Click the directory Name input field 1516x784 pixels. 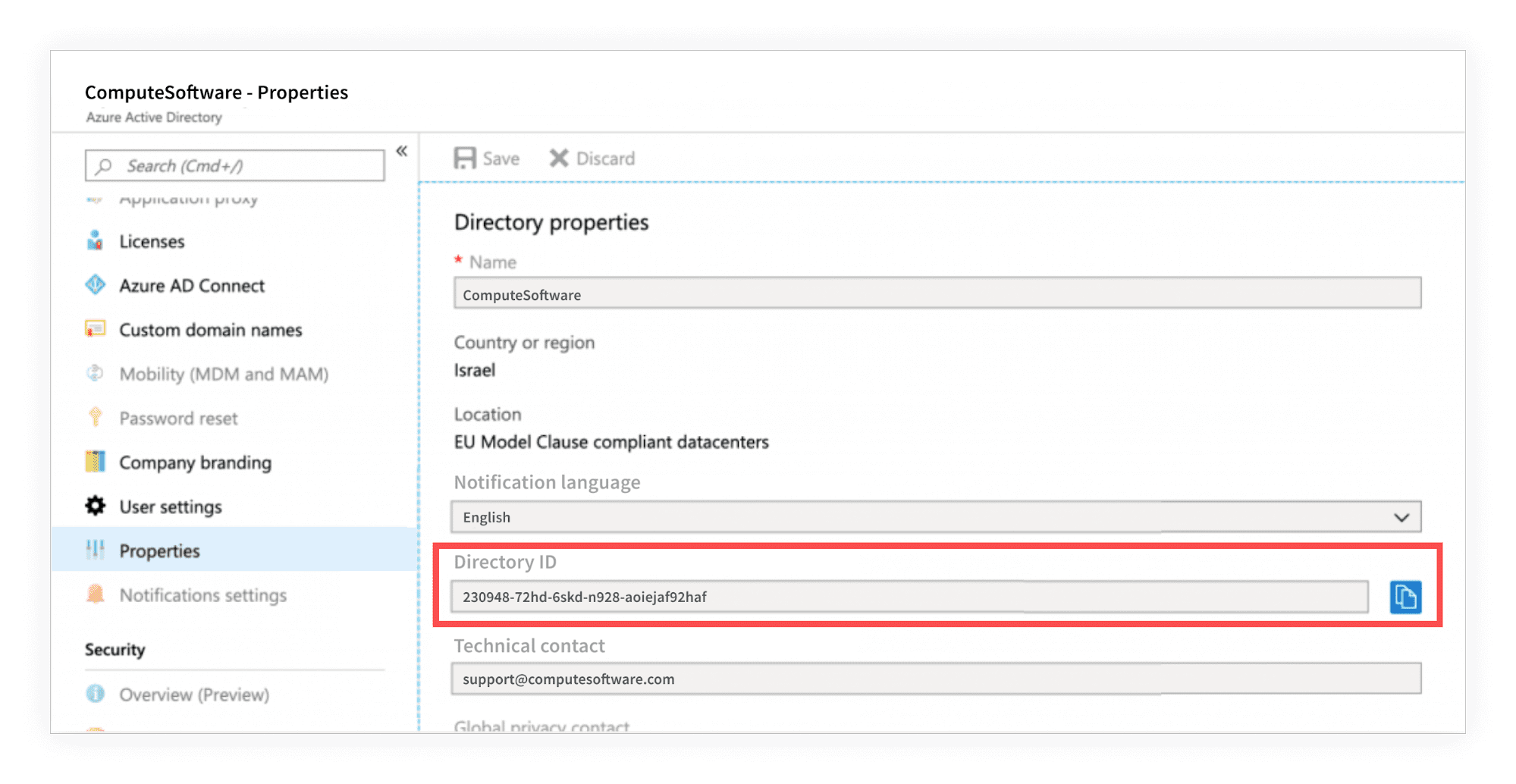click(937, 293)
